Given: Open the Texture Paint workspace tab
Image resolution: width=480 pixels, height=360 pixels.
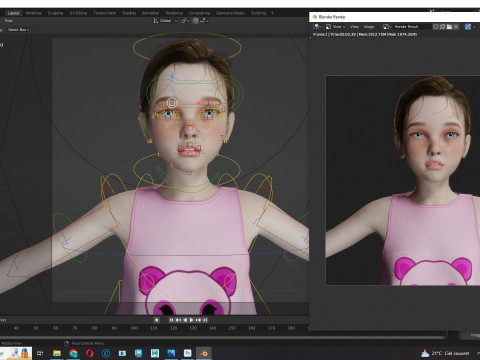Looking at the screenshot, I should pos(104,13).
